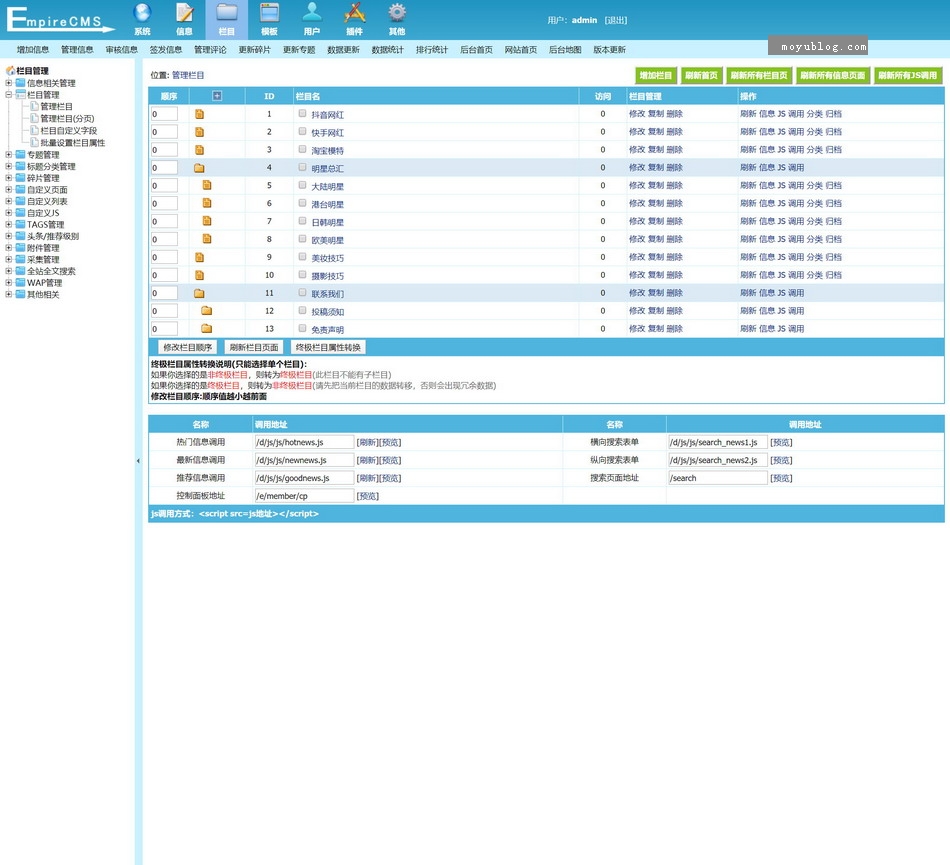Collapse the 栏目管理 tree node
This screenshot has height=865, width=950.
[x=8, y=94]
